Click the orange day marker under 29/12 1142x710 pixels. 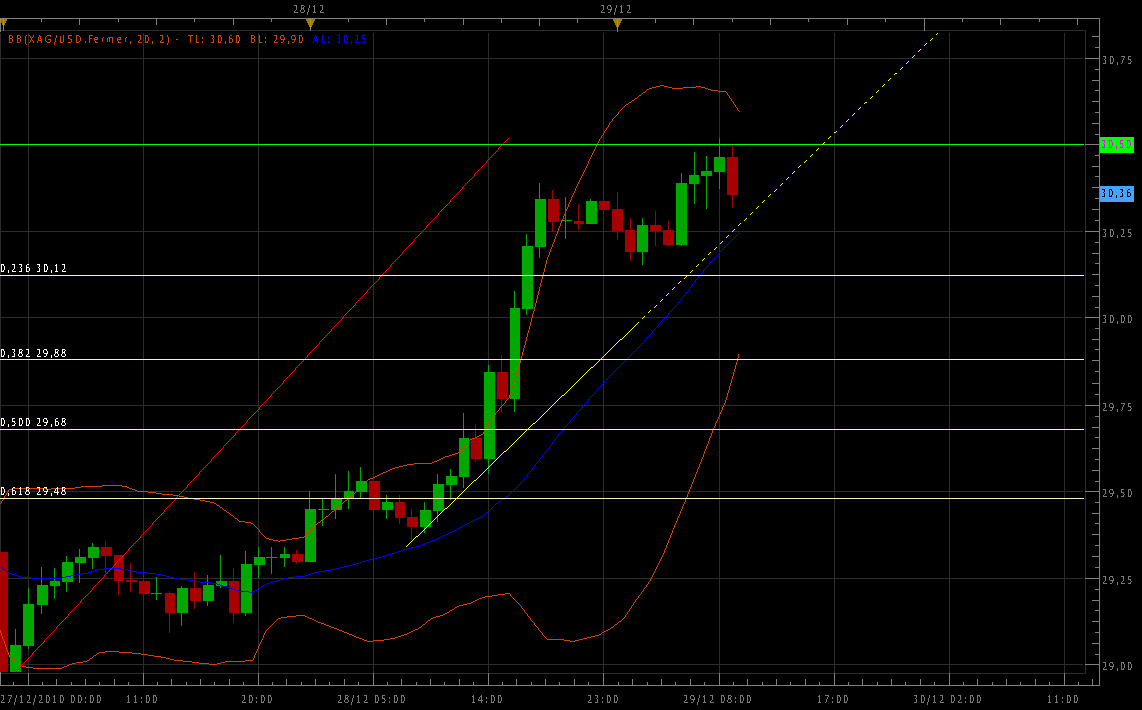(x=617, y=23)
